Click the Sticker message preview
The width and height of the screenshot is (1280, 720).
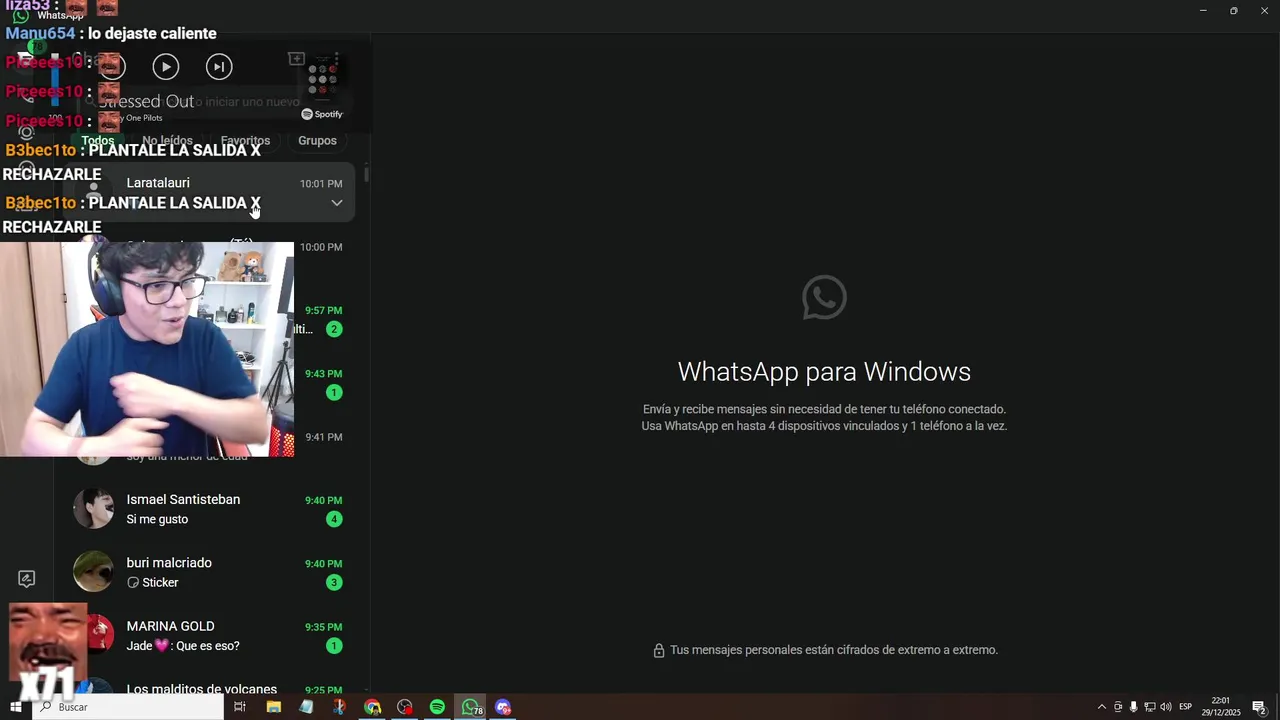(153, 583)
